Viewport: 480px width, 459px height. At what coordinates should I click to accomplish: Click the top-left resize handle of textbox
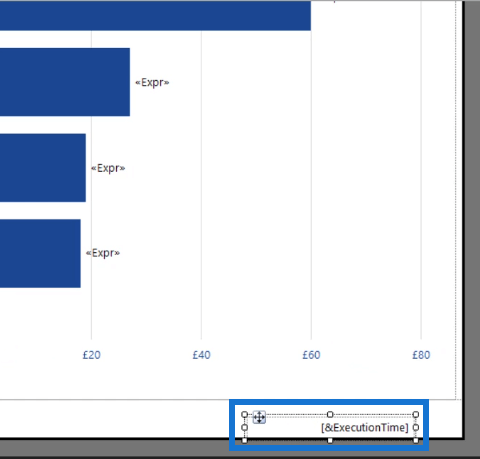tap(244, 414)
